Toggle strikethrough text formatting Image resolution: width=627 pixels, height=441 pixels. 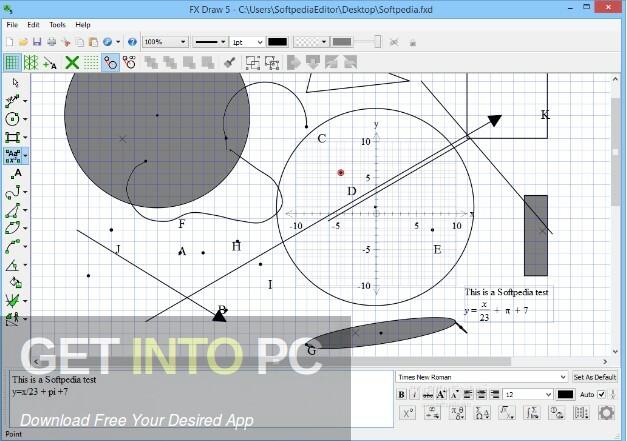428,395
